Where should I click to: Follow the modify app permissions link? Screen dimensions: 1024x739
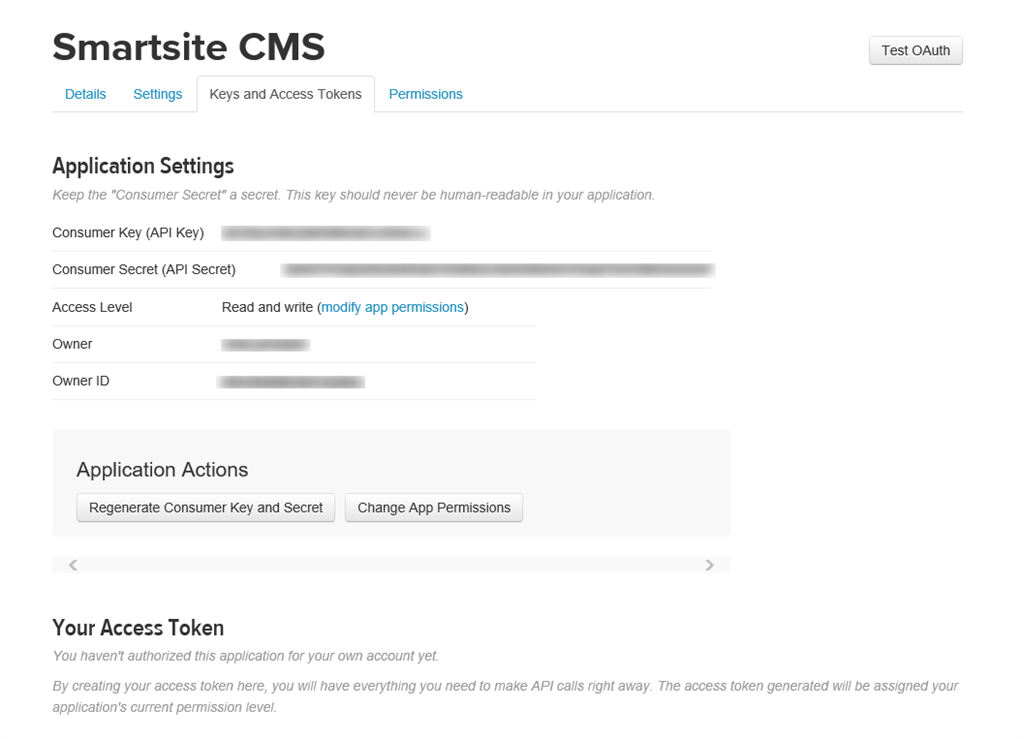392,307
